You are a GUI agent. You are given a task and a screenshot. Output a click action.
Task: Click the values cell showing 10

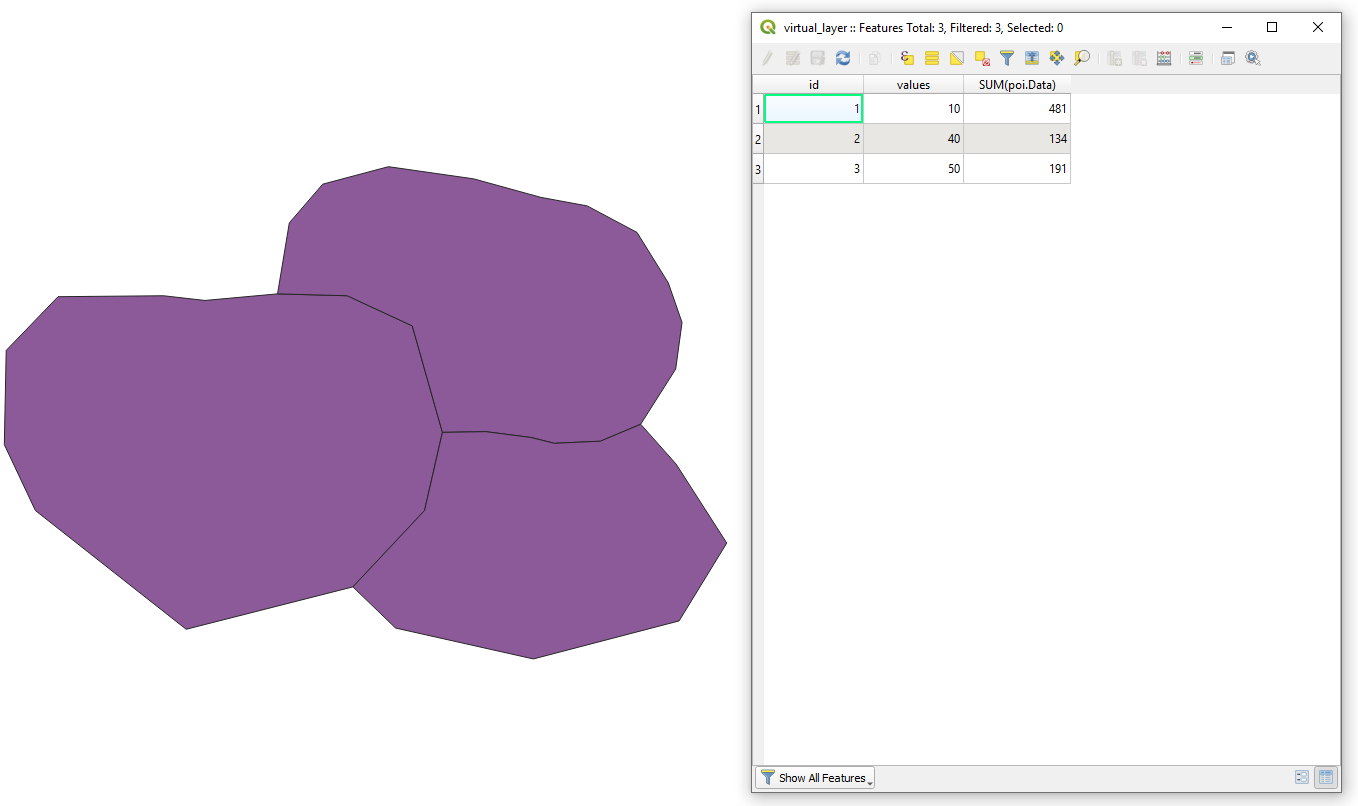click(913, 109)
